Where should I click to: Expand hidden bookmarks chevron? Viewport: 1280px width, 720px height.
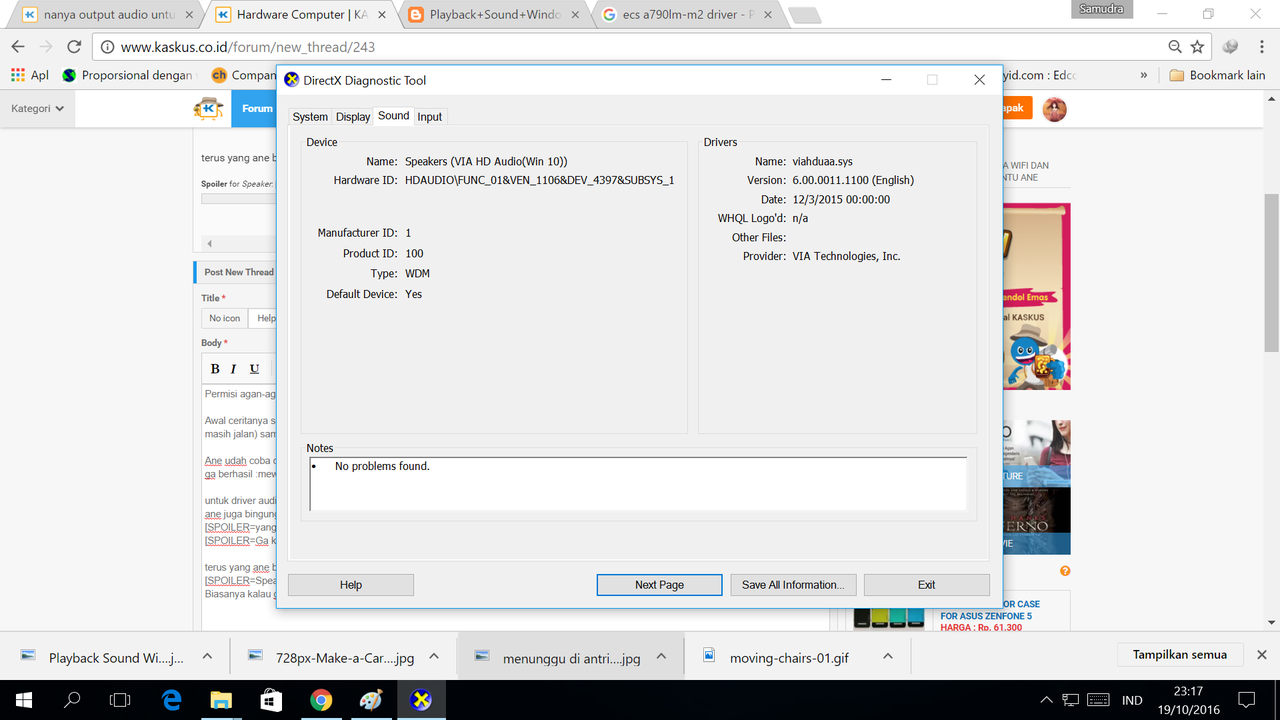pyautogui.click(x=1144, y=75)
